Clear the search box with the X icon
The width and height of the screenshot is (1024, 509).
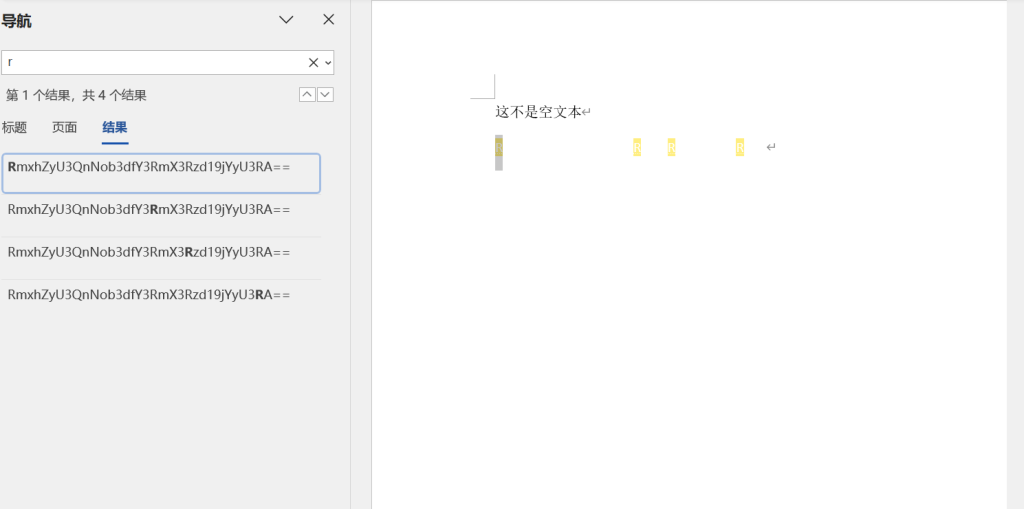pos(313,62)
